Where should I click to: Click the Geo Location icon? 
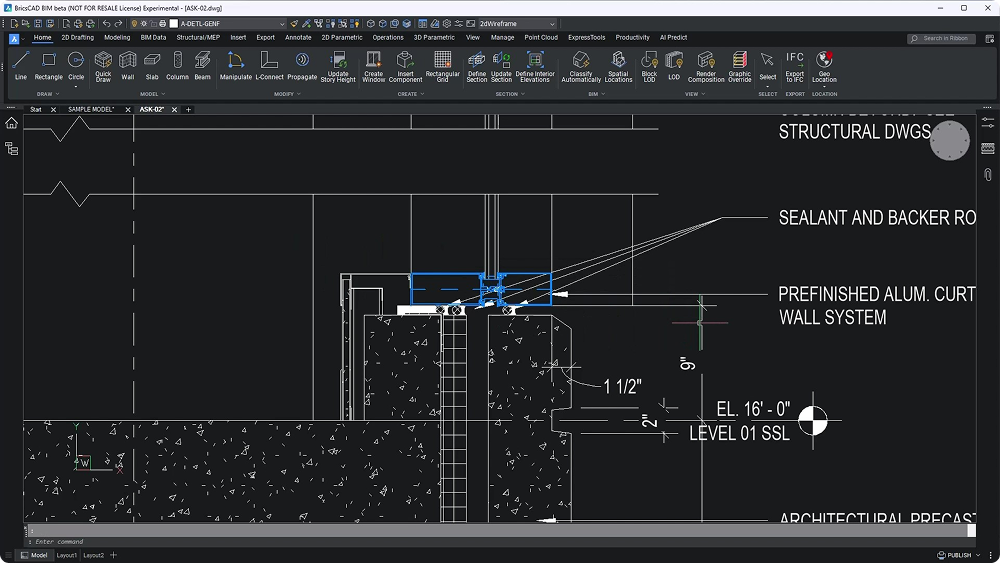824,66
